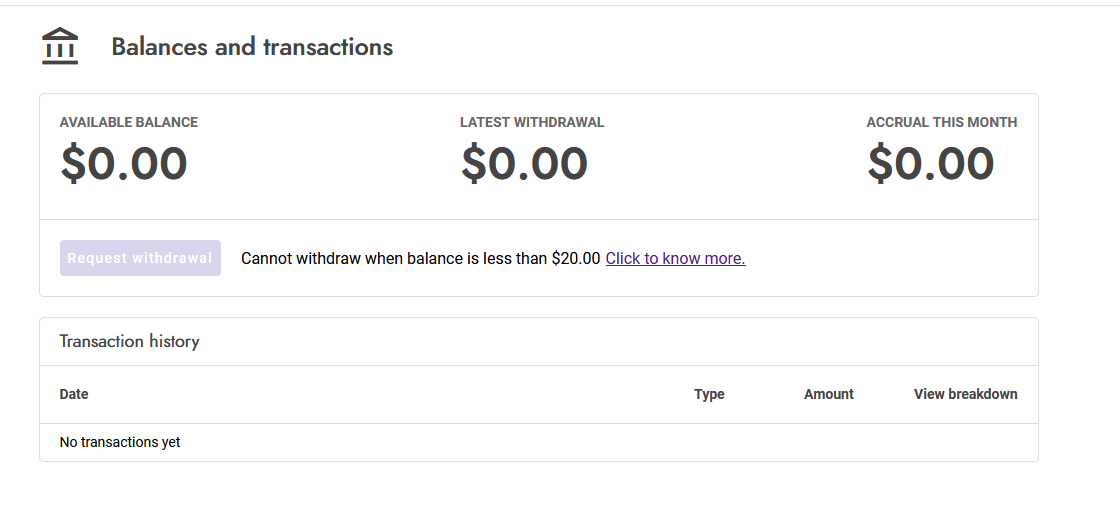
Task: Select the Latest Withdrawal label
Action: coord(532,122)
